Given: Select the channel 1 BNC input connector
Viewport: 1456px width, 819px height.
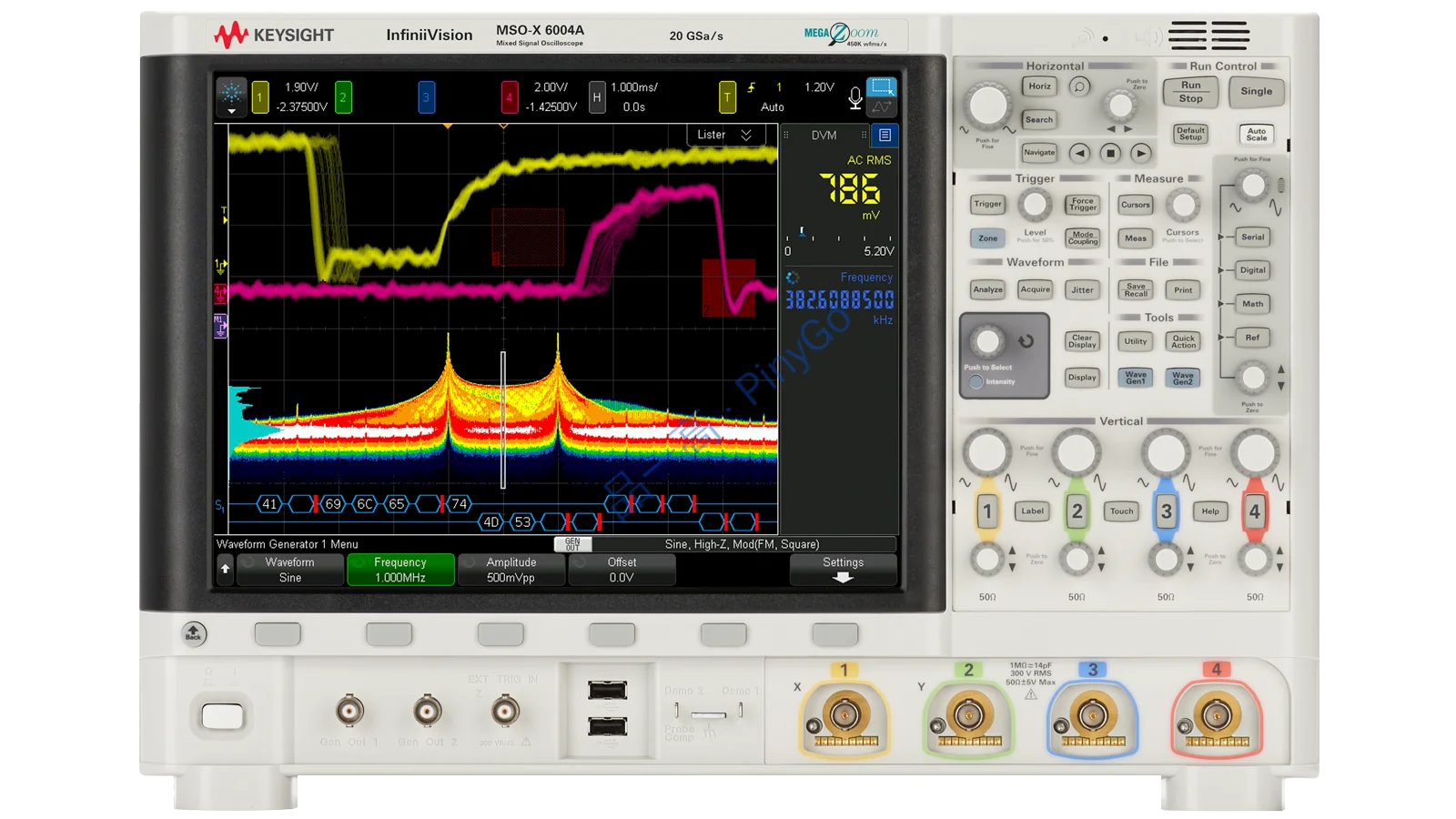Looking at the screenshot, I should (x=844, y=716).
